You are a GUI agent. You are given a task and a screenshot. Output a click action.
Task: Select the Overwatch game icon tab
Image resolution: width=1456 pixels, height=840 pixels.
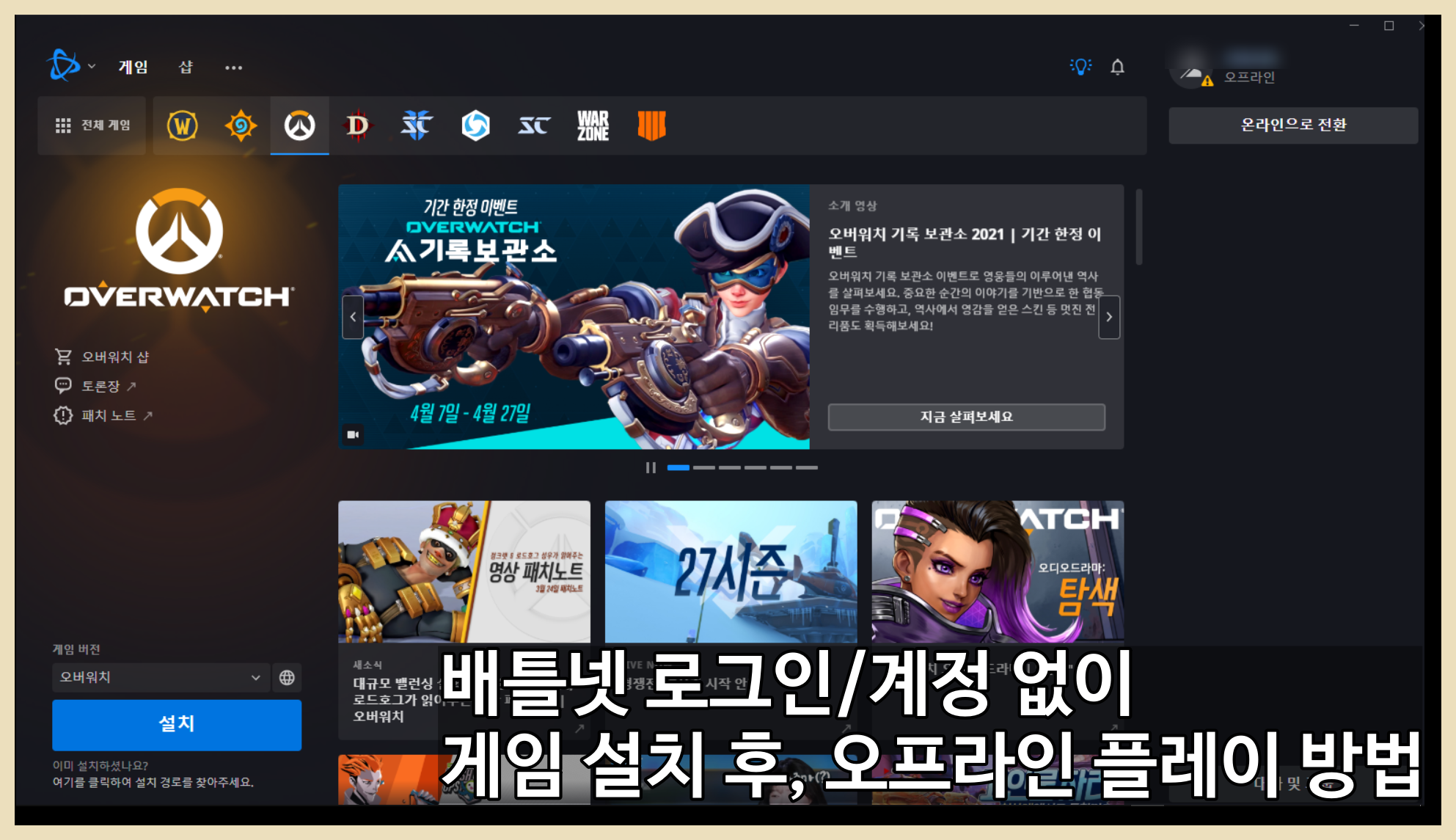[299, 125]
